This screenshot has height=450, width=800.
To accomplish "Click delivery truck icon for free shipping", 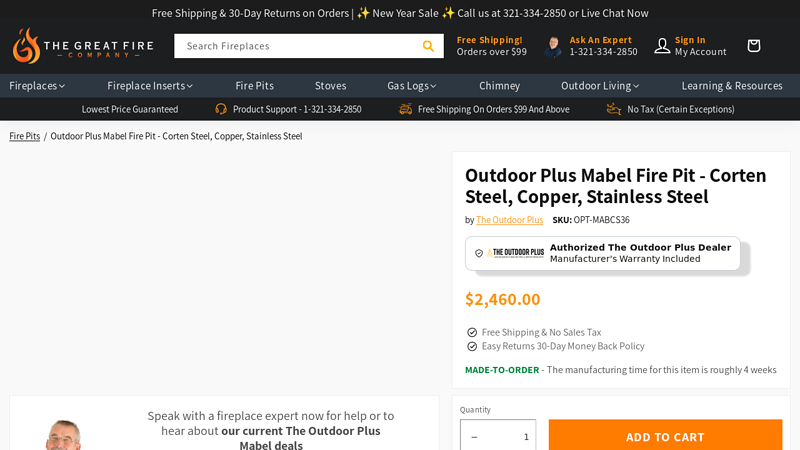I will tap(406, 109).
